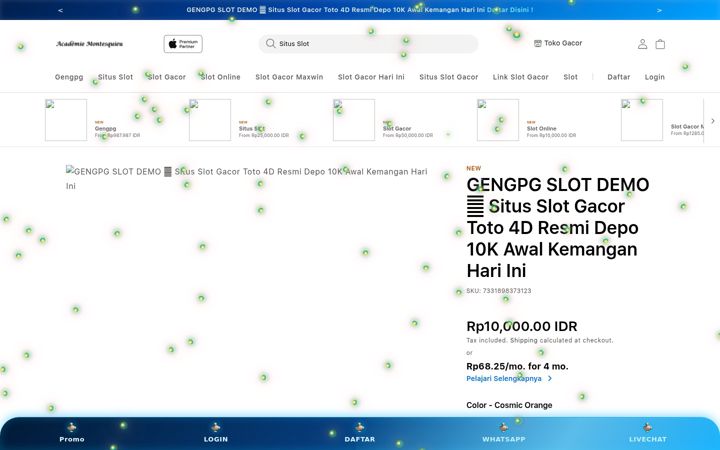The width and height of the screenshot is (720, 450).
Task: Open the Link Slot Gacor menu item
Action: point(521,77)
